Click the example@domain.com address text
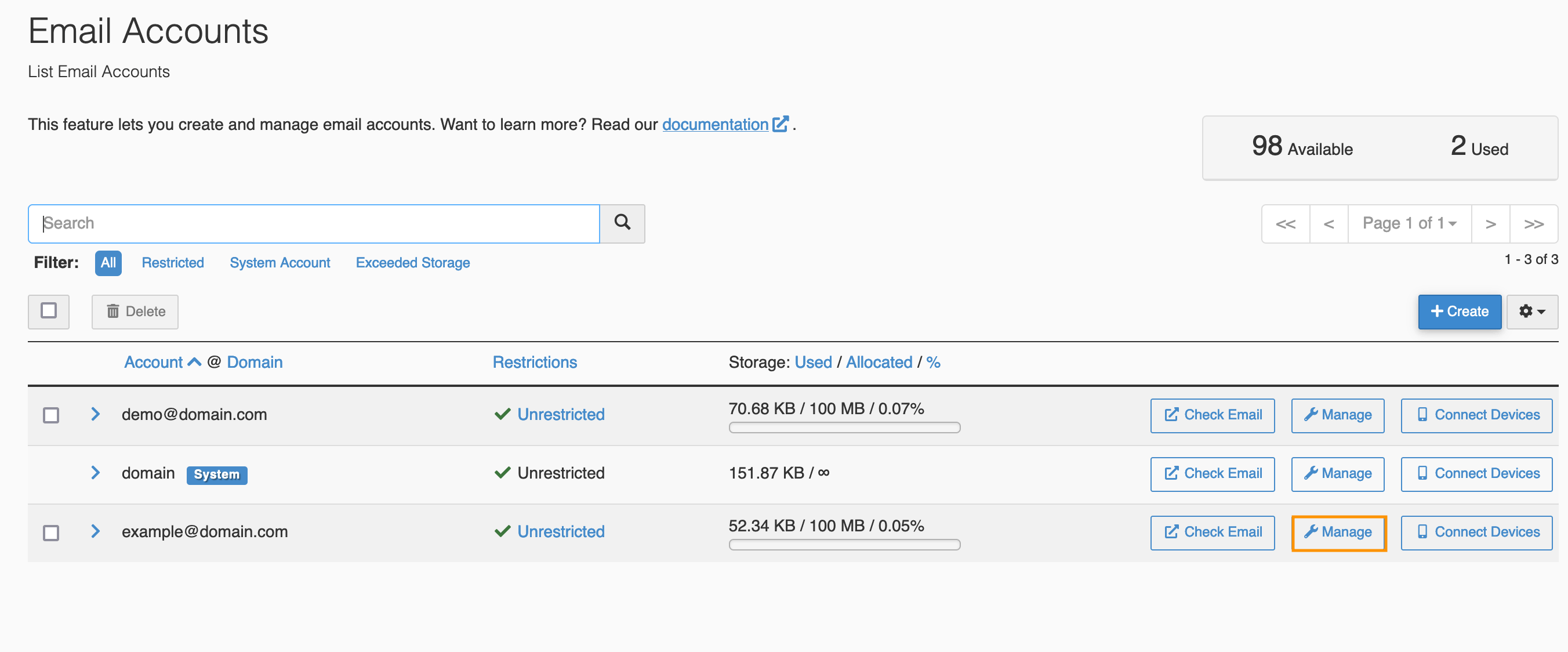1568x652 pixels. 205,531
